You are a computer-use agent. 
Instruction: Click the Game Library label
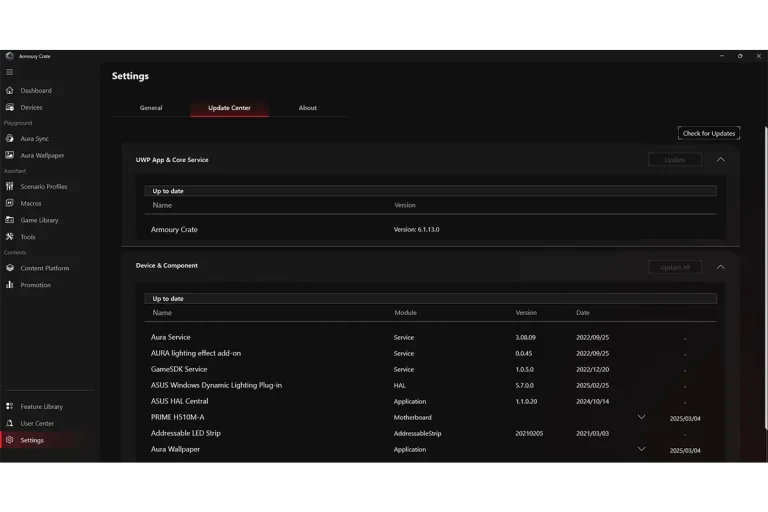[39, 220]
